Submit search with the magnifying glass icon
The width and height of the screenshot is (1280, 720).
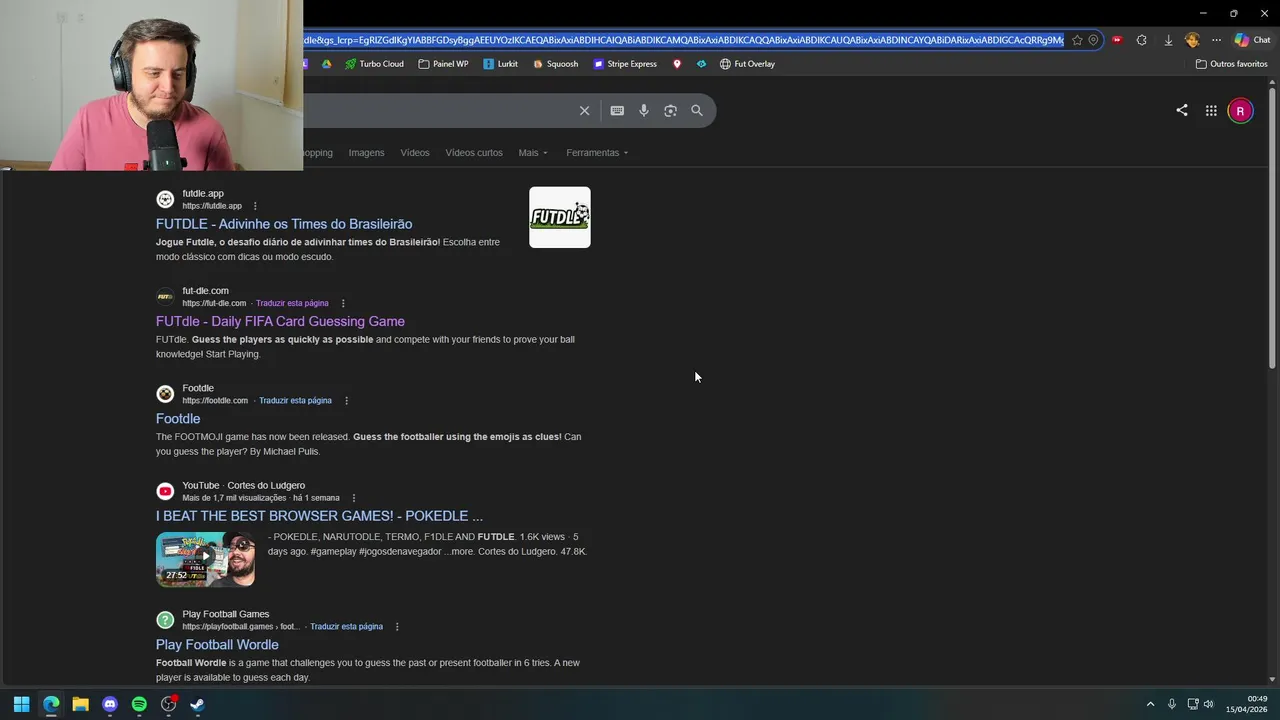697,111
